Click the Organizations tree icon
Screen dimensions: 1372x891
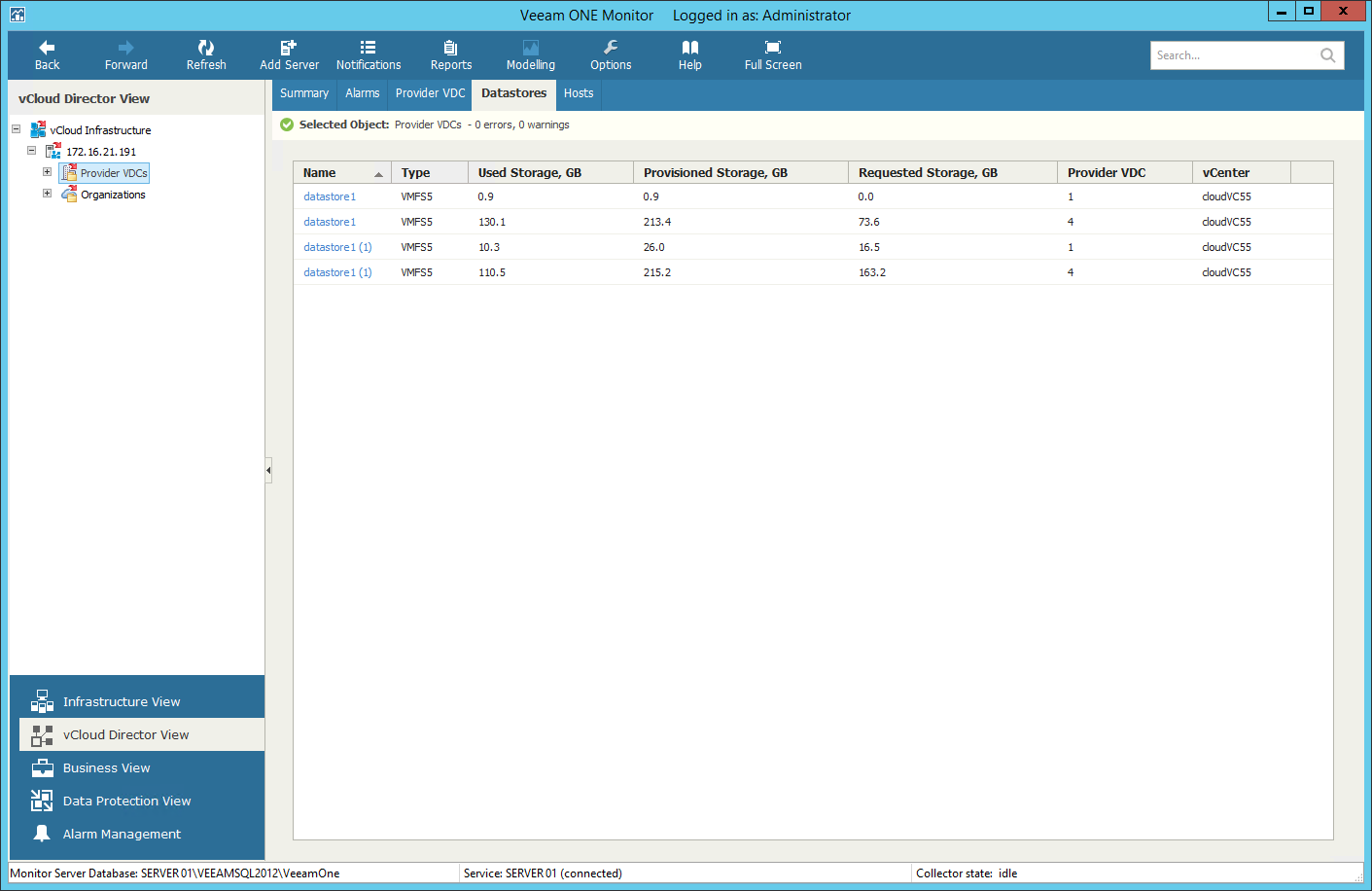click(x=70, y=195)
